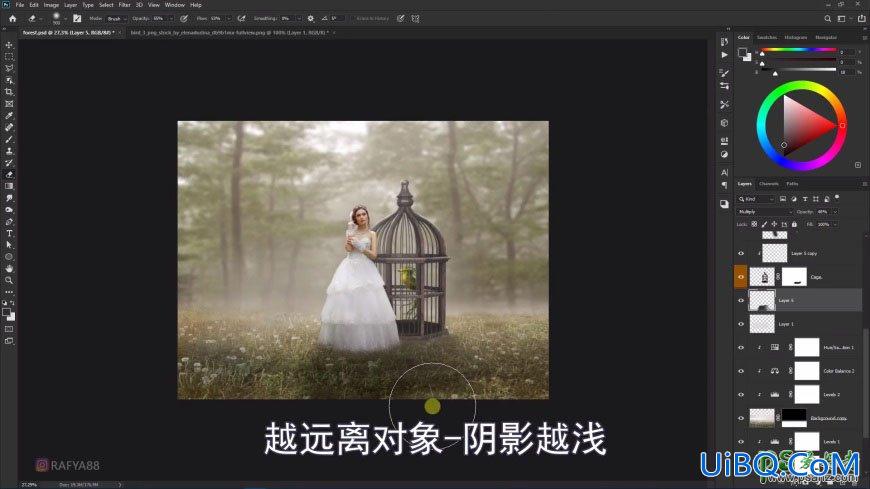This screenshot has height=489, width=870.
Task: Select the Clone Stamp tool
Action: (x=9, y=151)
